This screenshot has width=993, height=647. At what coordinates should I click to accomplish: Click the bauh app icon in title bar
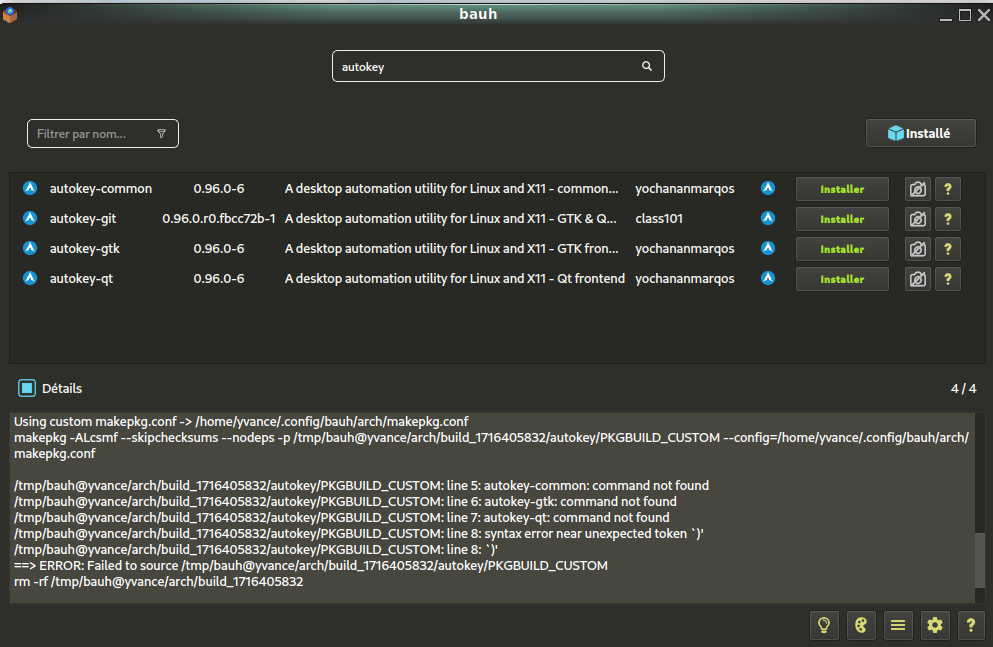pyautogui.click(x=10, y=14)
